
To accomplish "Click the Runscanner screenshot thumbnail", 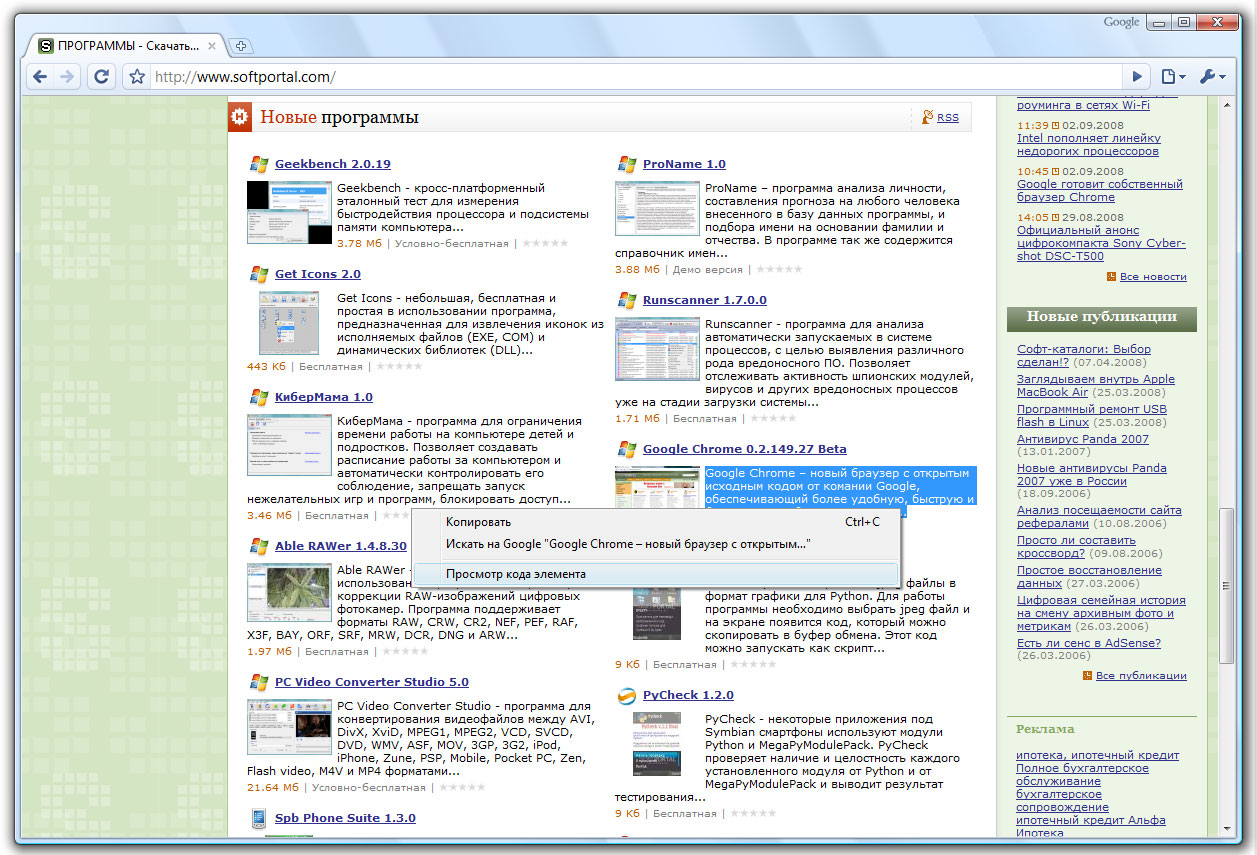I will (657, 347).
